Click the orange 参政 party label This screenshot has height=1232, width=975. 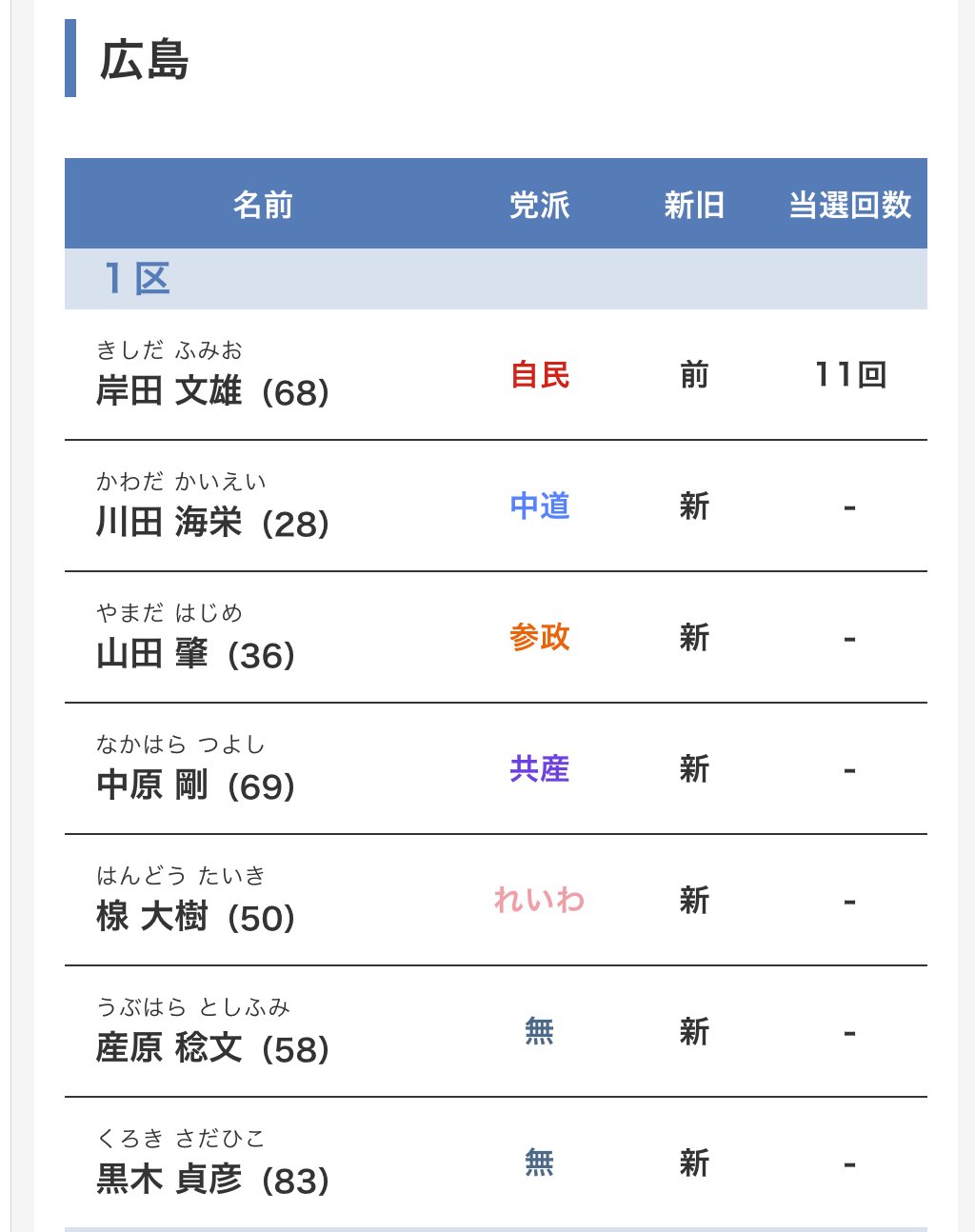[x=540, y=638]
